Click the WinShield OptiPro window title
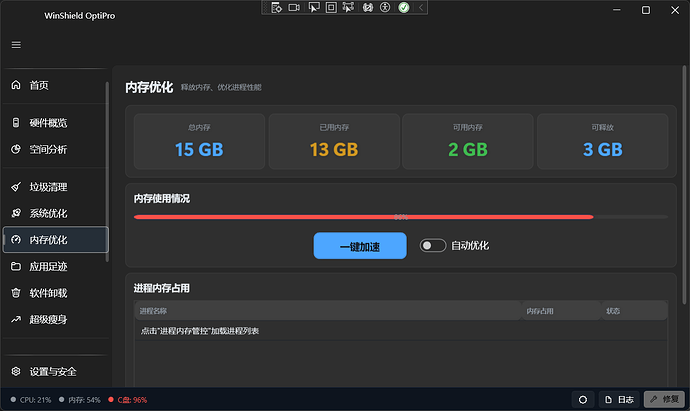 coord(80,16)
